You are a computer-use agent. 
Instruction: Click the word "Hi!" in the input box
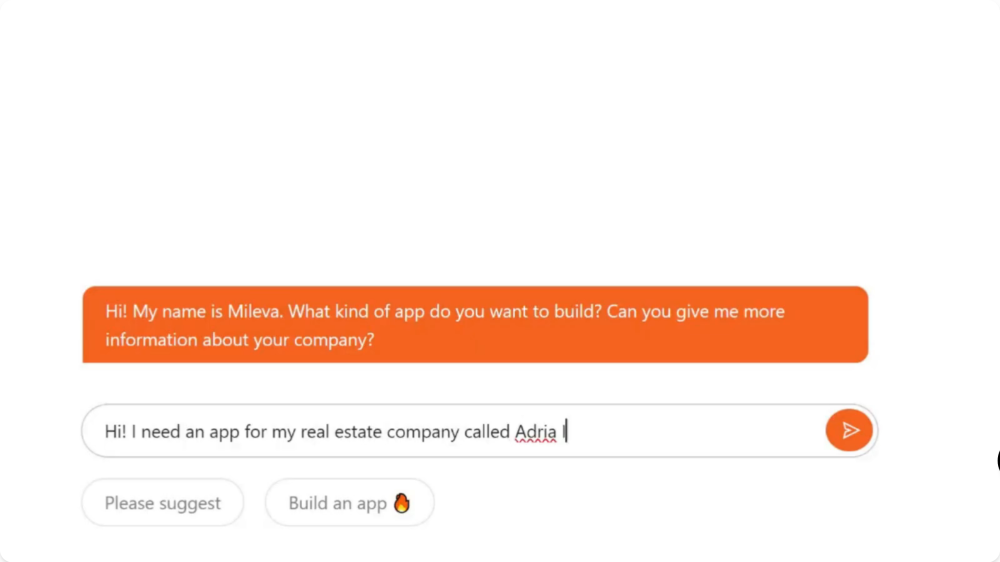pos(115,432)
